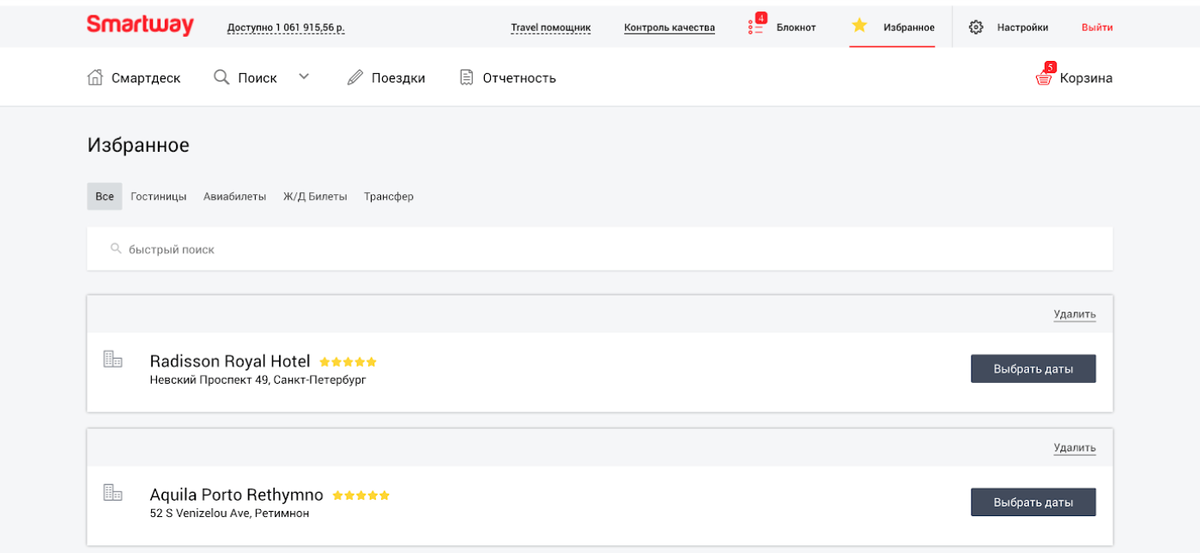Switch to the Авиабилеты tab

tap(235, 197)
